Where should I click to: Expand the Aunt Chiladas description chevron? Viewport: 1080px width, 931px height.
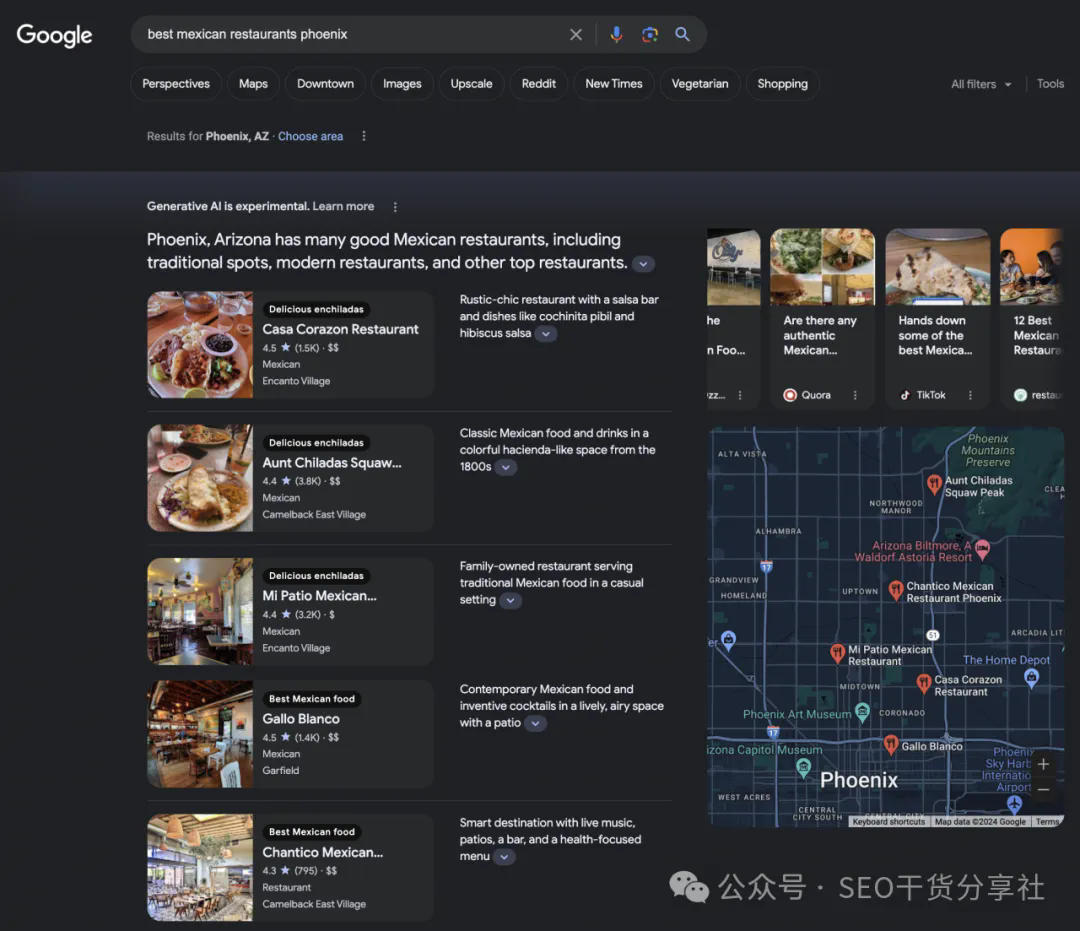pos(506,468)
